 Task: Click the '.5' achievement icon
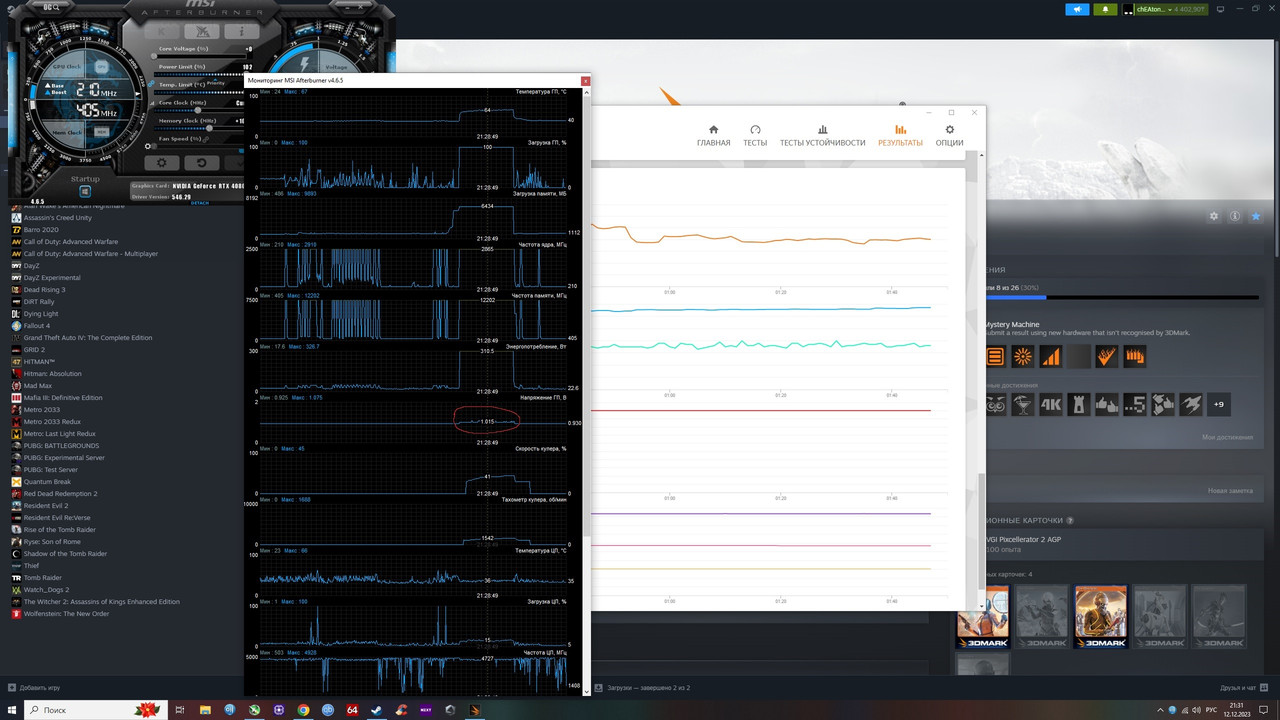pos(1135,404)
